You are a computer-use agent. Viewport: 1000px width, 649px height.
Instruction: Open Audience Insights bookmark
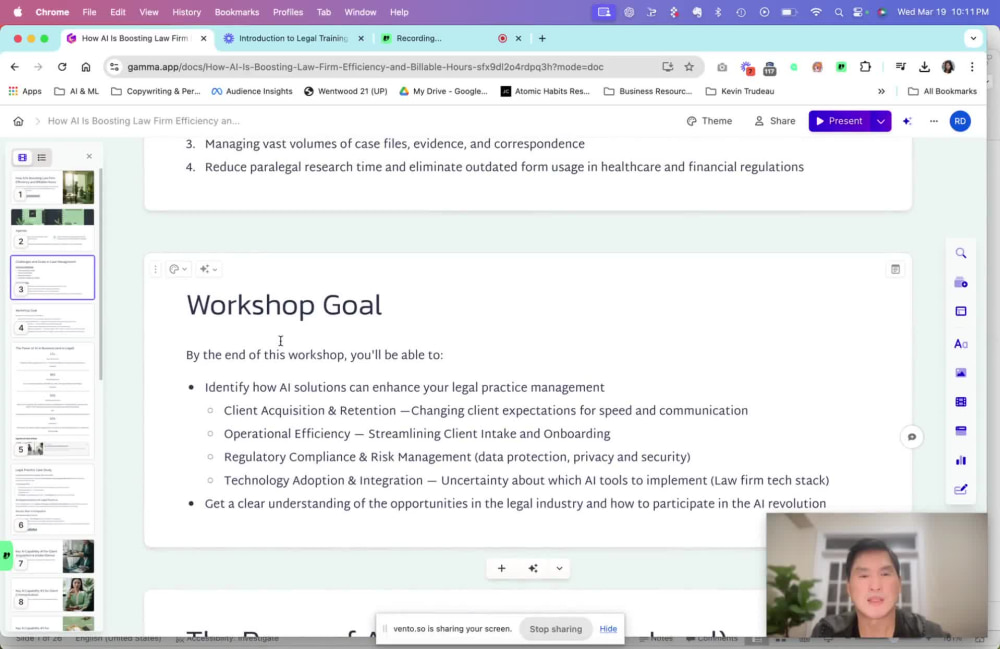coord(252,91)
